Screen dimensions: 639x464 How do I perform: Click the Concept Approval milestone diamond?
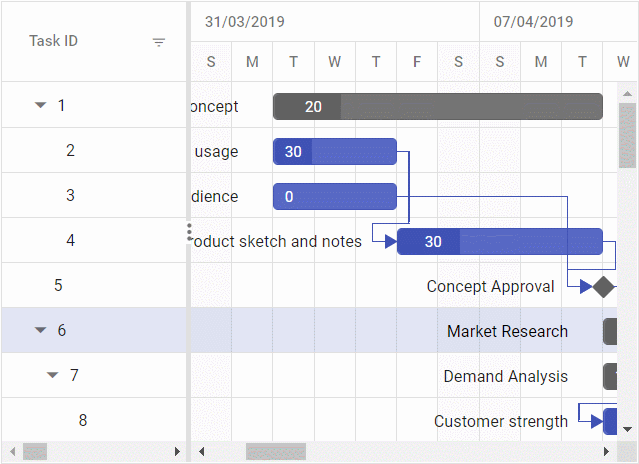[602, 286]
